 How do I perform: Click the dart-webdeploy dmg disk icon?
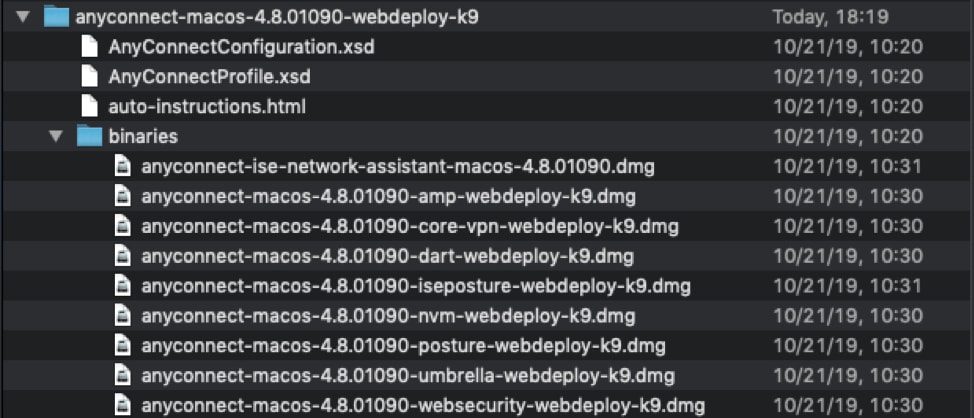(x=122, y=256)
